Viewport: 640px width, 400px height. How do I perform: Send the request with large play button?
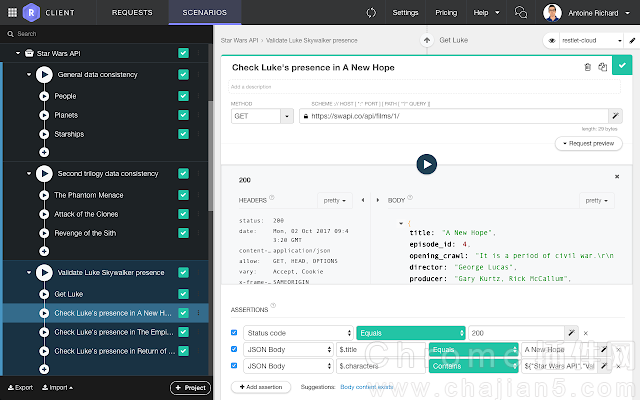(427, 164)
